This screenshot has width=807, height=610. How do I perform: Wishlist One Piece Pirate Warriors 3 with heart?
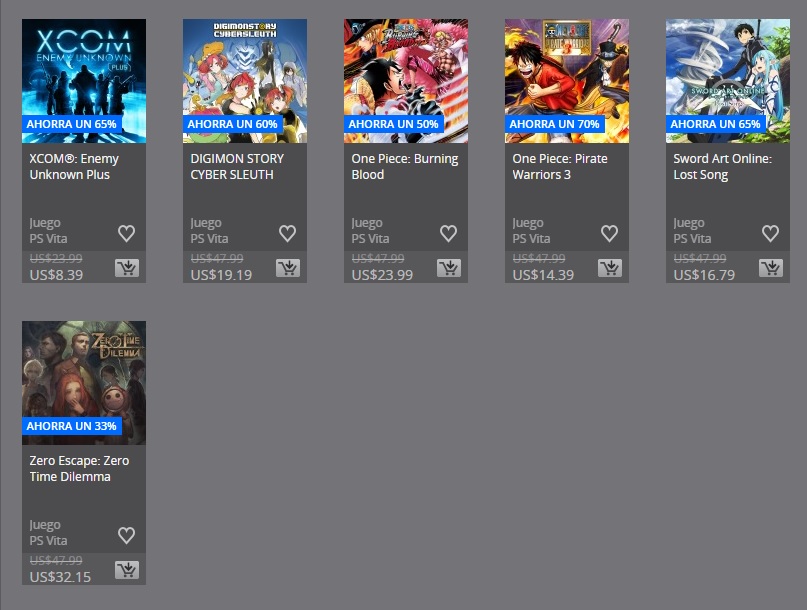(x=610, y=233)
